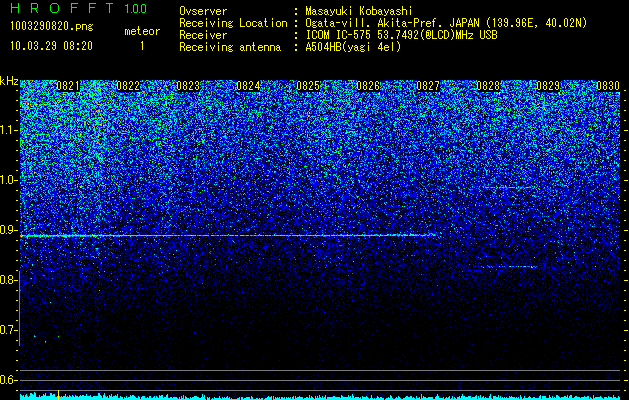The height and width of the screenshot is (400, 629).
Task: Click the 0821 time marker
Action: click(68, 86)
